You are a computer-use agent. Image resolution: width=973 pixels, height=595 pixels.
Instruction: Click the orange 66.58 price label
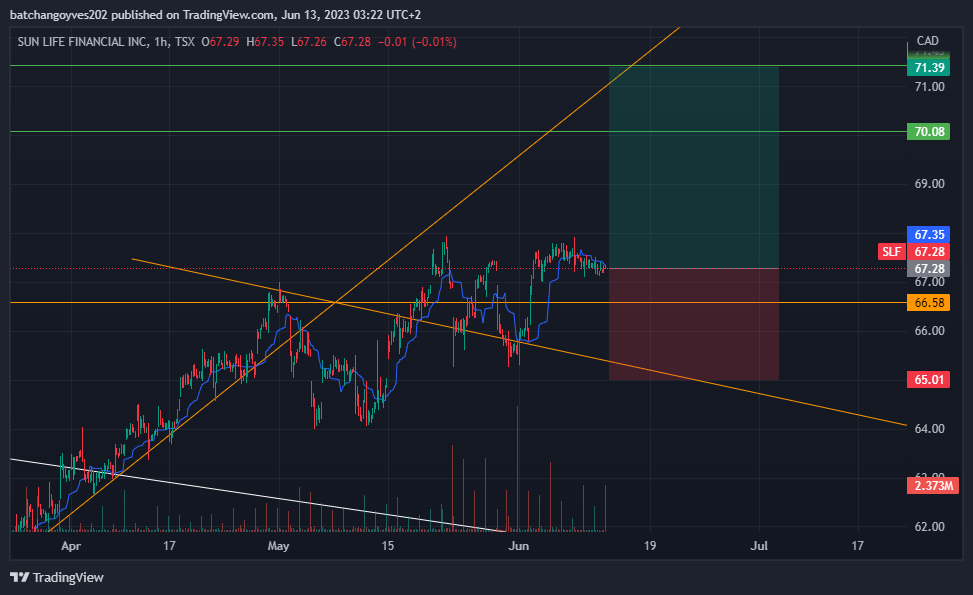pyautogui.click(x=928, y=303)
